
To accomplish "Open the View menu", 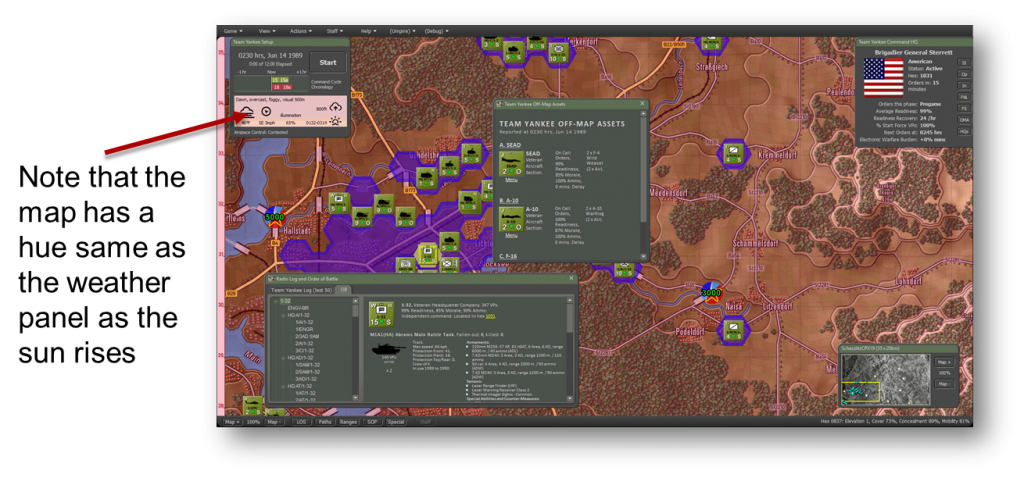I will 267,31.
